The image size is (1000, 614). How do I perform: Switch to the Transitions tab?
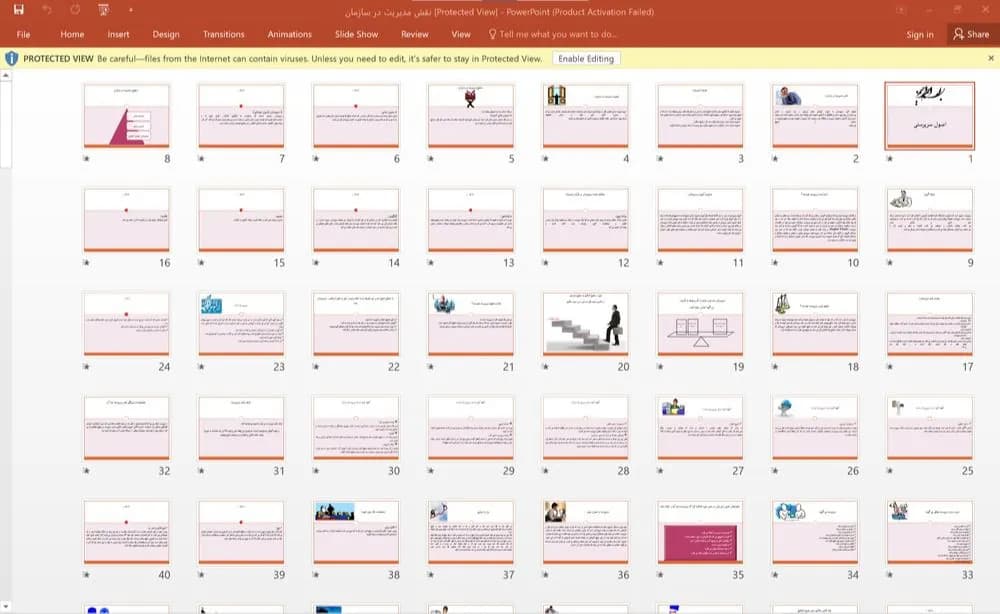223,34
